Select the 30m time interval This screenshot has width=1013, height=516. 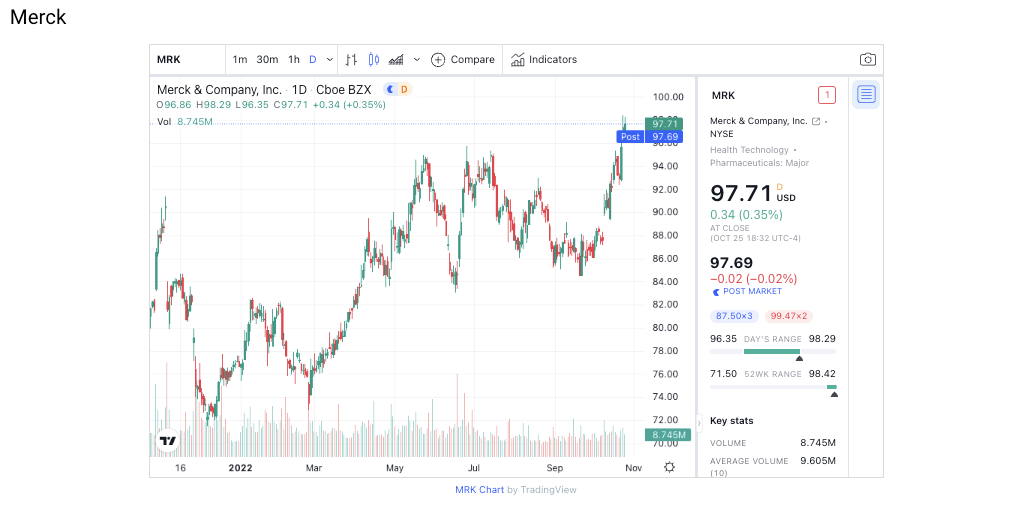pos(267,59)
